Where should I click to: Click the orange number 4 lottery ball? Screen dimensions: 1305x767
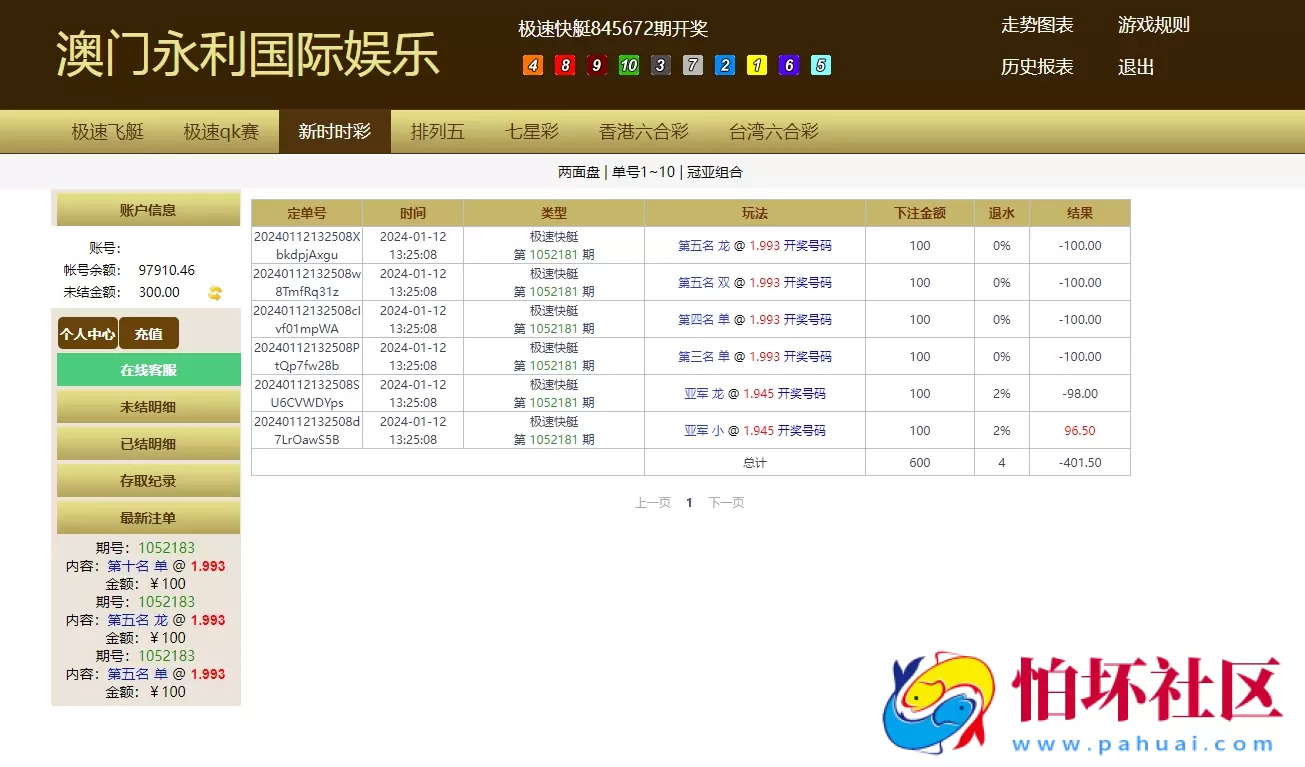coord(532,64)
